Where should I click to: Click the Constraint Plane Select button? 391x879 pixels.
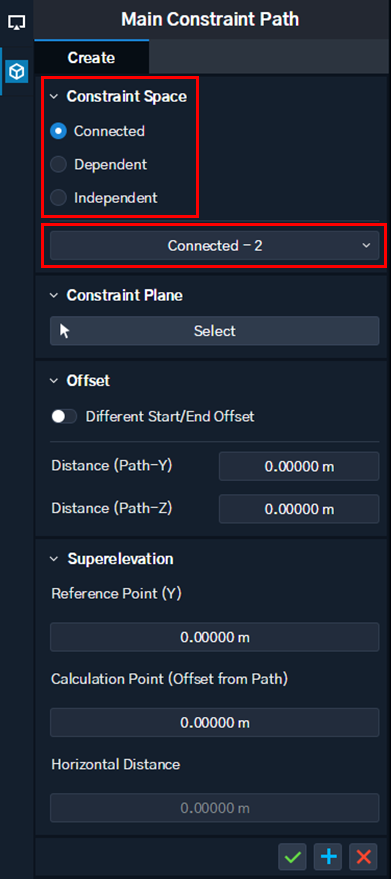click(214, 331)
